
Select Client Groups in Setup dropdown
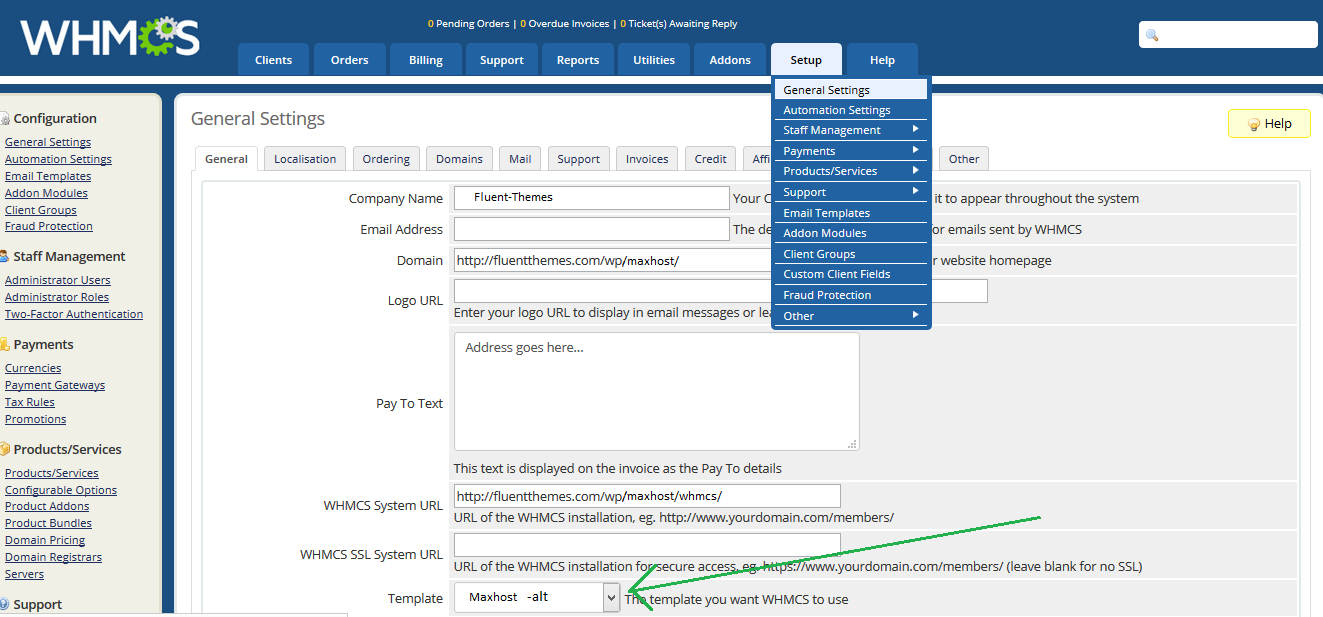(x=851, y=254)
